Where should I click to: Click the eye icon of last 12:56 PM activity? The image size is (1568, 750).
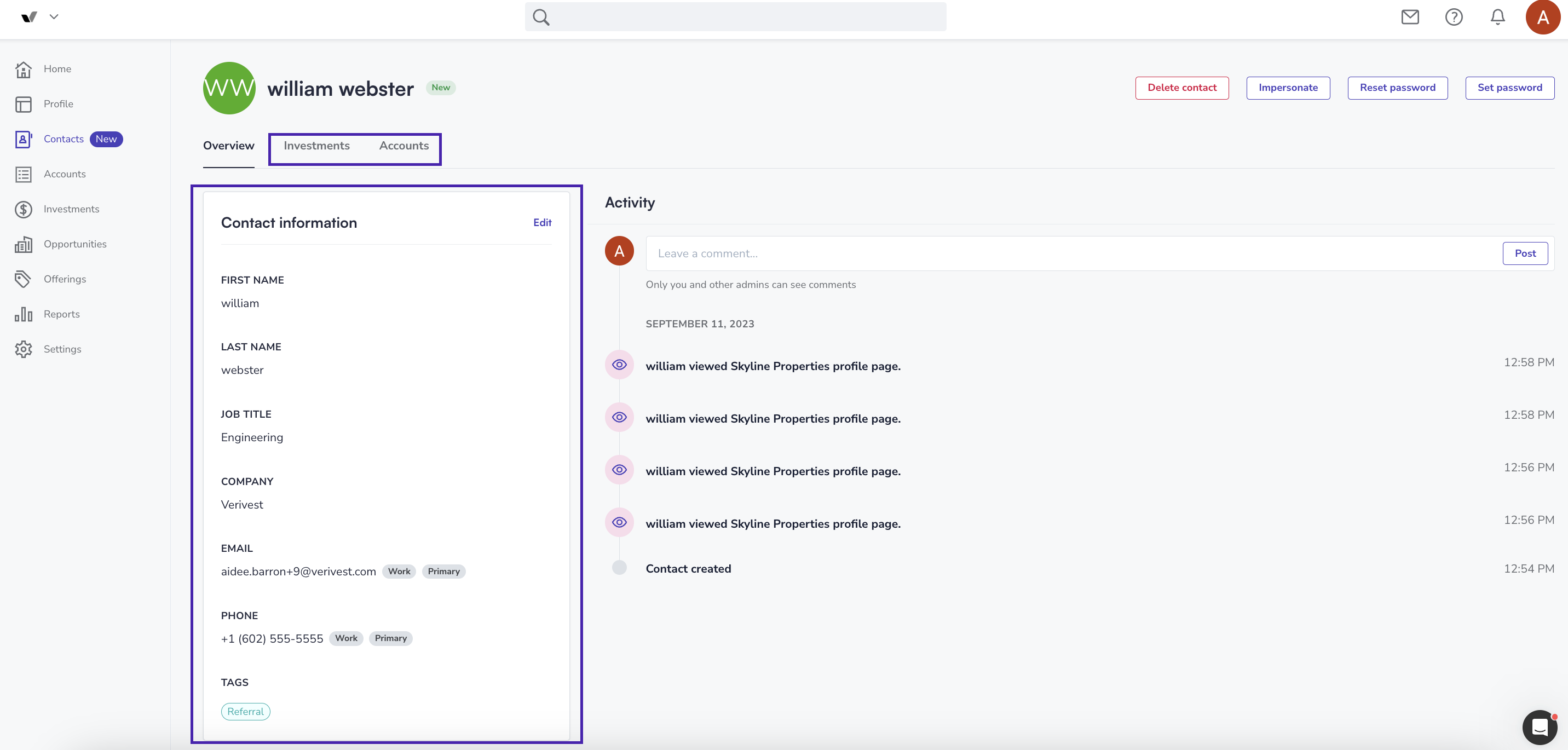[x=619, y=522]
